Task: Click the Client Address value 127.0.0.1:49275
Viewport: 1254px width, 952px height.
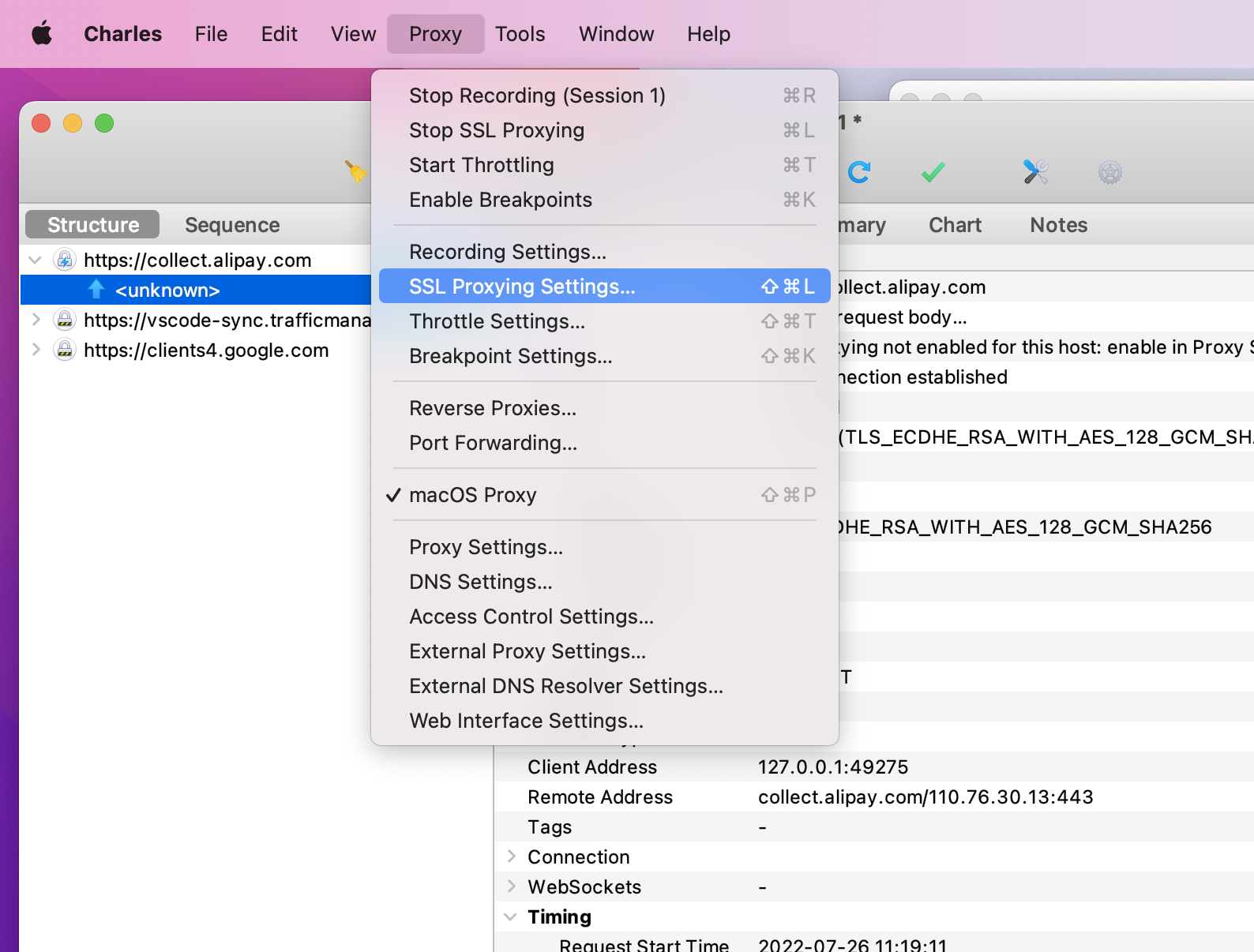Action: click(833, 766)
